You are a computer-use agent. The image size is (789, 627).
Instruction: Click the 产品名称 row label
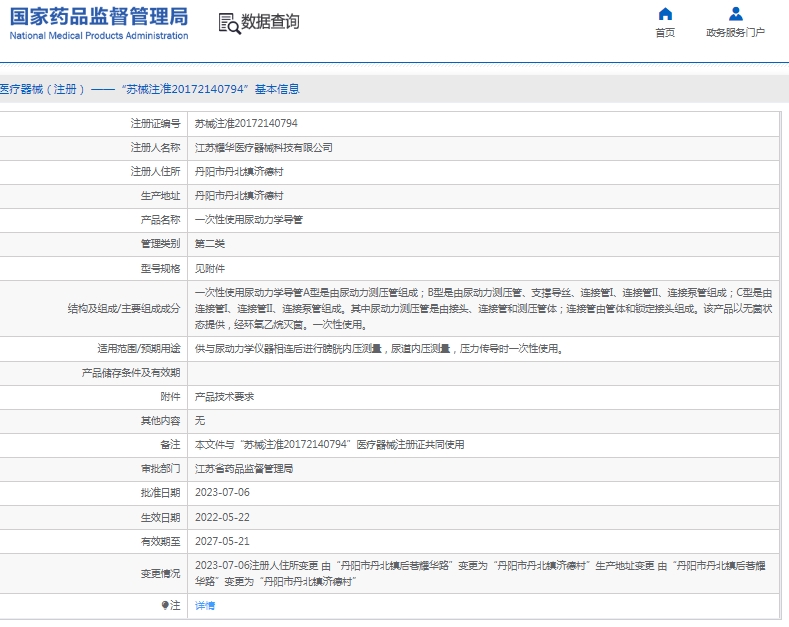(x=161, y=220)
